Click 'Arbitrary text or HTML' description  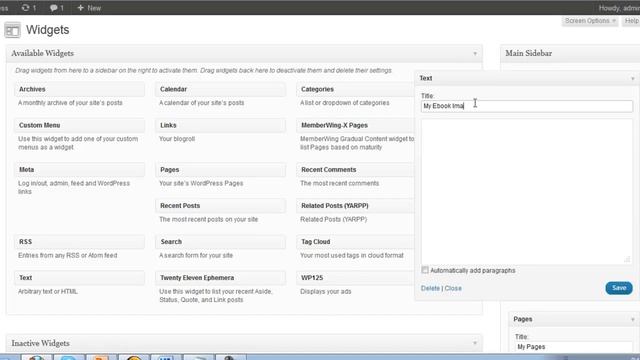click(48, 291)
